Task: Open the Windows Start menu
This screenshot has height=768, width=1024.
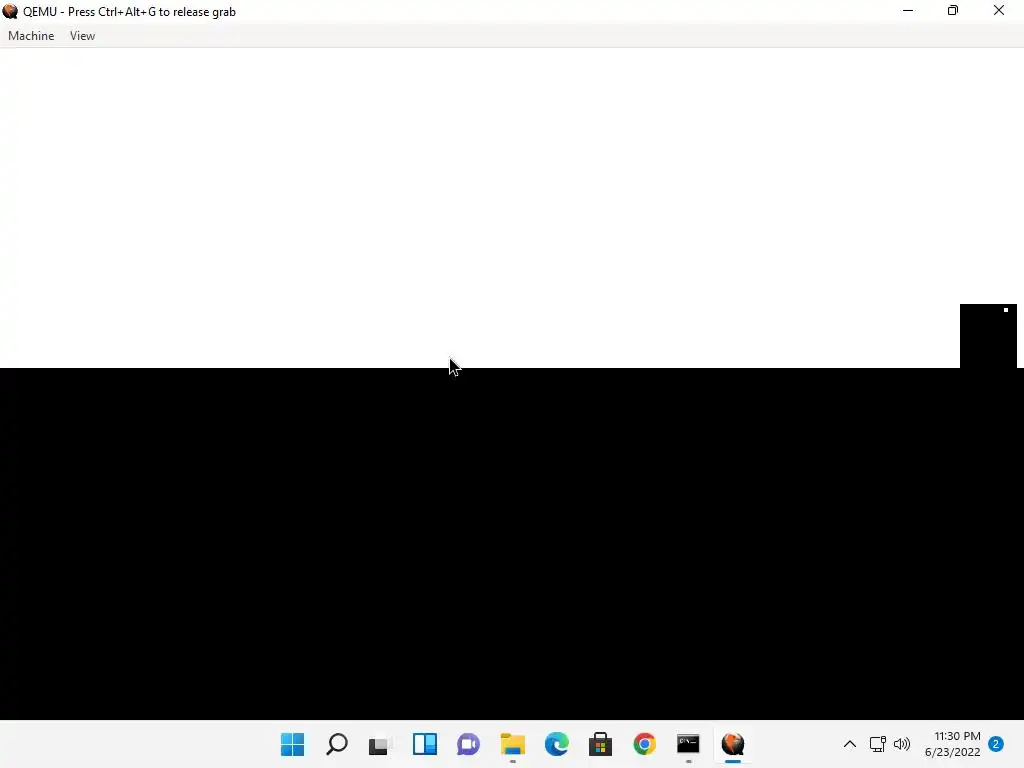Action: pyautogui.click(x=293, y=744)
